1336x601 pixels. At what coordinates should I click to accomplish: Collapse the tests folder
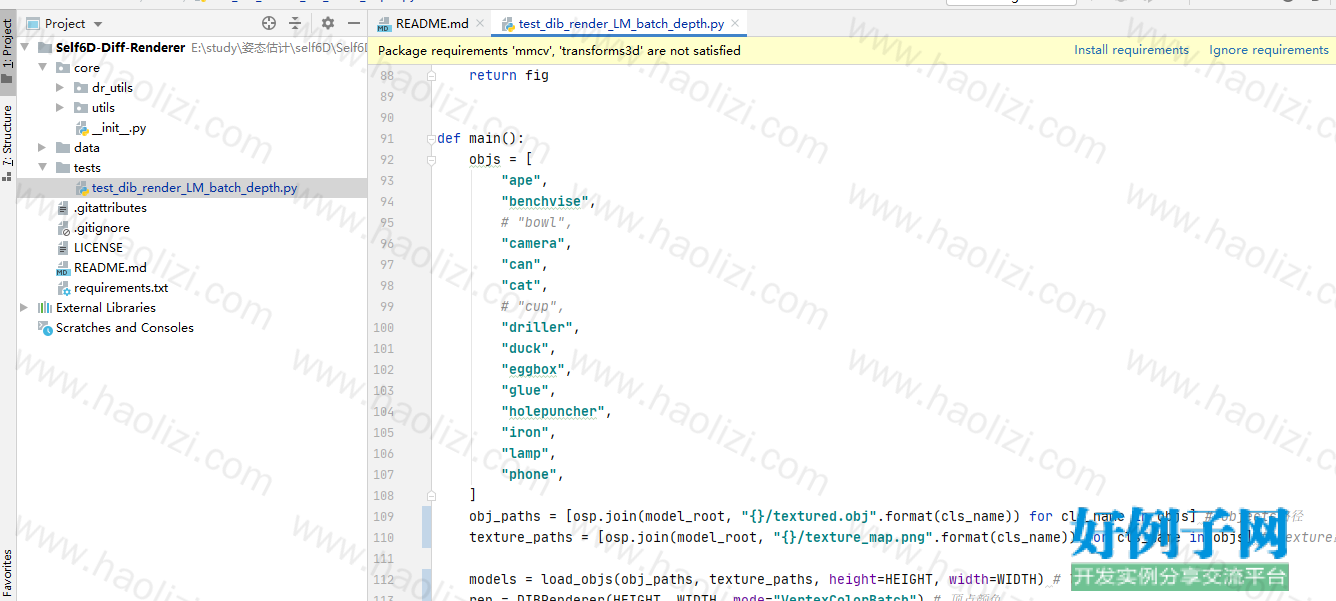pos(42,168)
